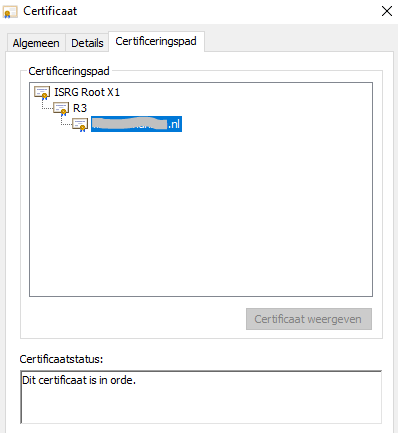Viewport: 398px width, 433px height.
Task: Click the dotted tree connector leading to R3
Action: [x=47, y=104]
